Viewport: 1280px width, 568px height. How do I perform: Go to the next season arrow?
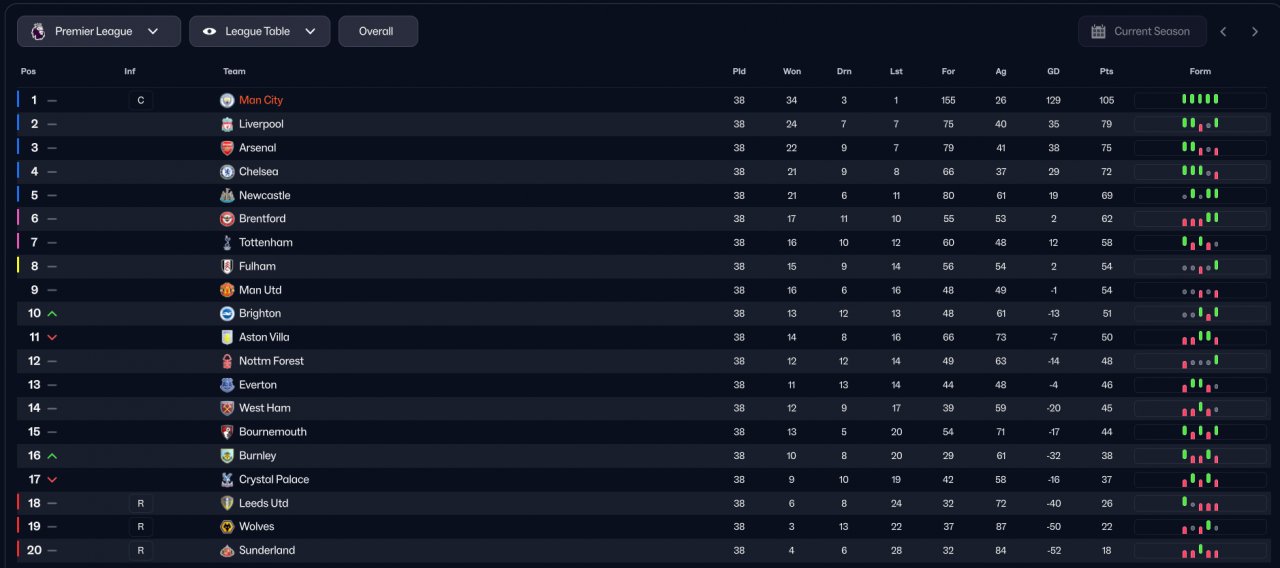1255,31
